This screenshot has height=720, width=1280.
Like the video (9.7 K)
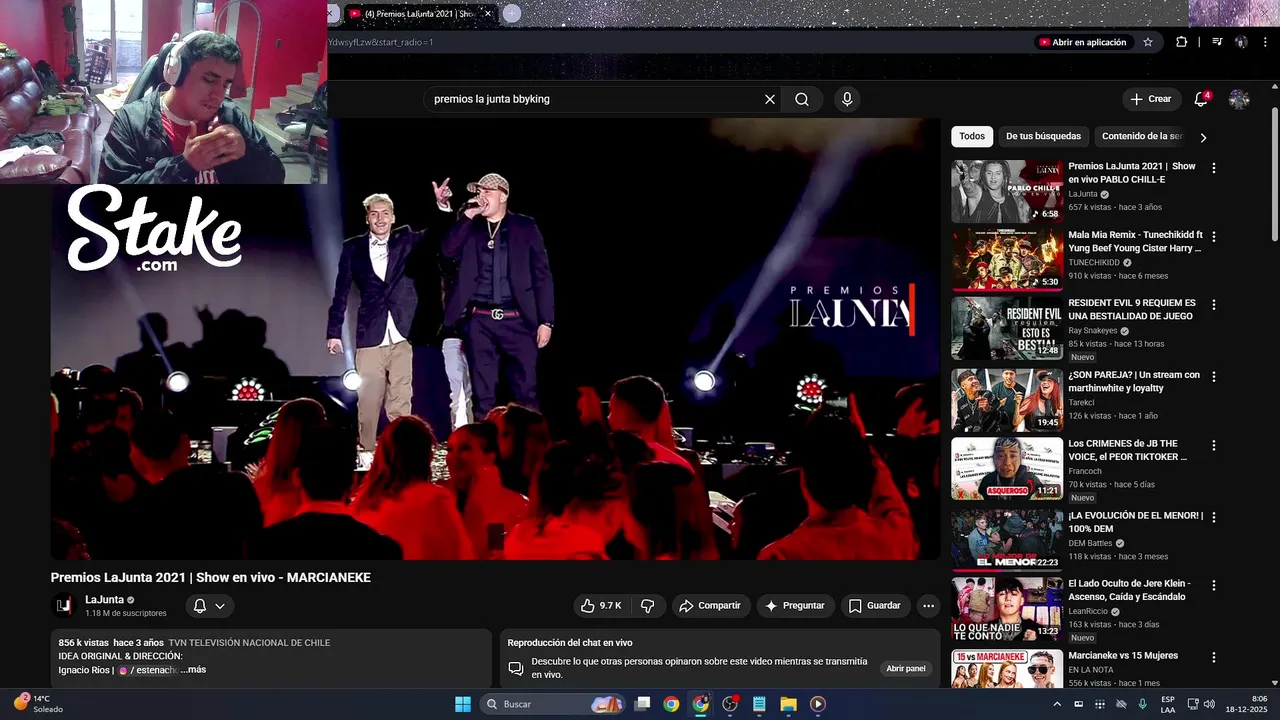(600, 606)
